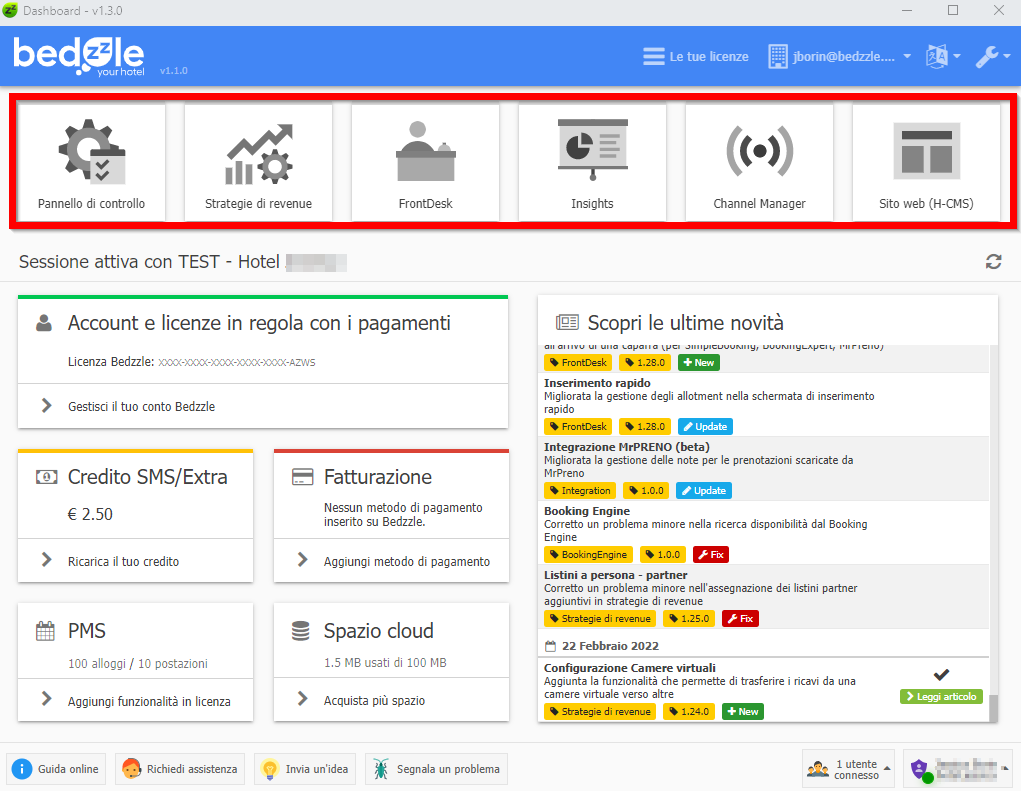Click Richiedi assistenza button
The image size is (1021, 791).
pyautogui.click(x=180, y=769)
